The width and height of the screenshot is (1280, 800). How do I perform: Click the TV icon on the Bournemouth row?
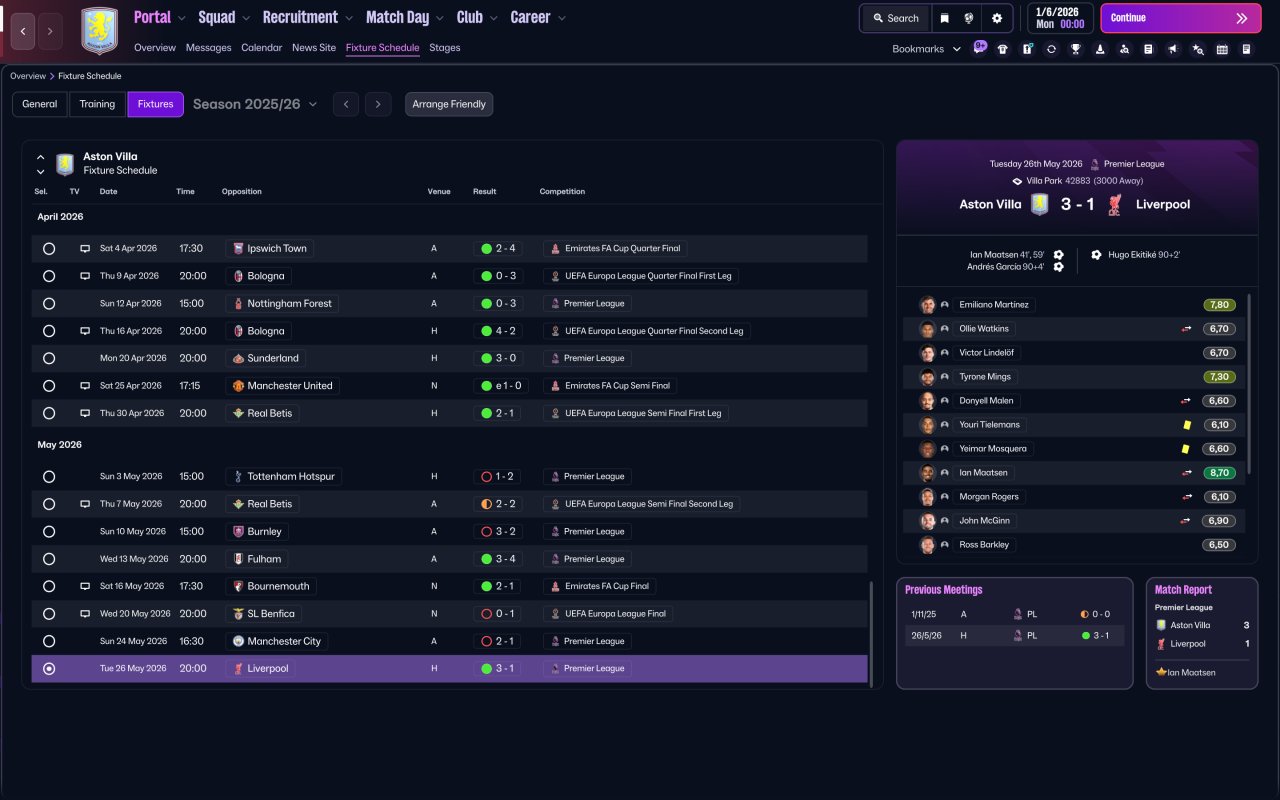point(85,587)
